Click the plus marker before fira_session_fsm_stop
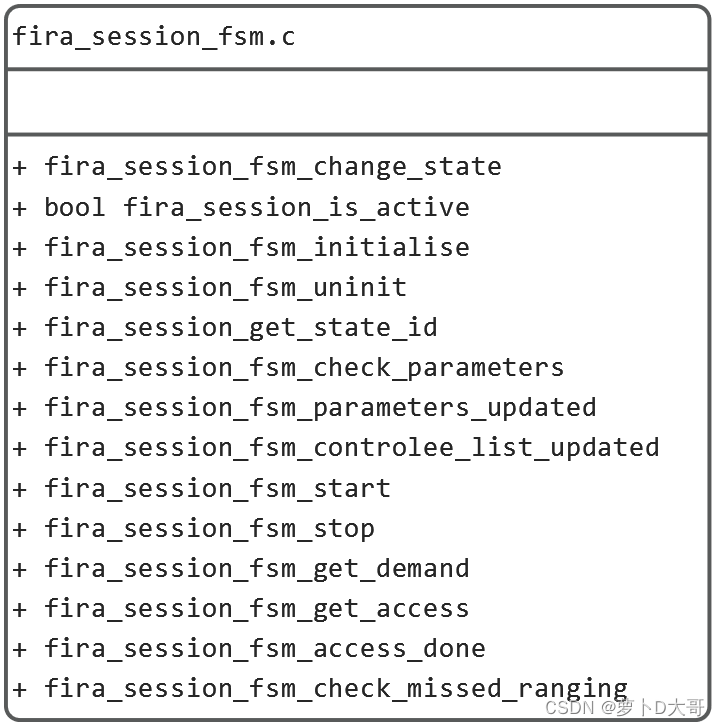The image size is (720, 726). click(x=20, y=528)
